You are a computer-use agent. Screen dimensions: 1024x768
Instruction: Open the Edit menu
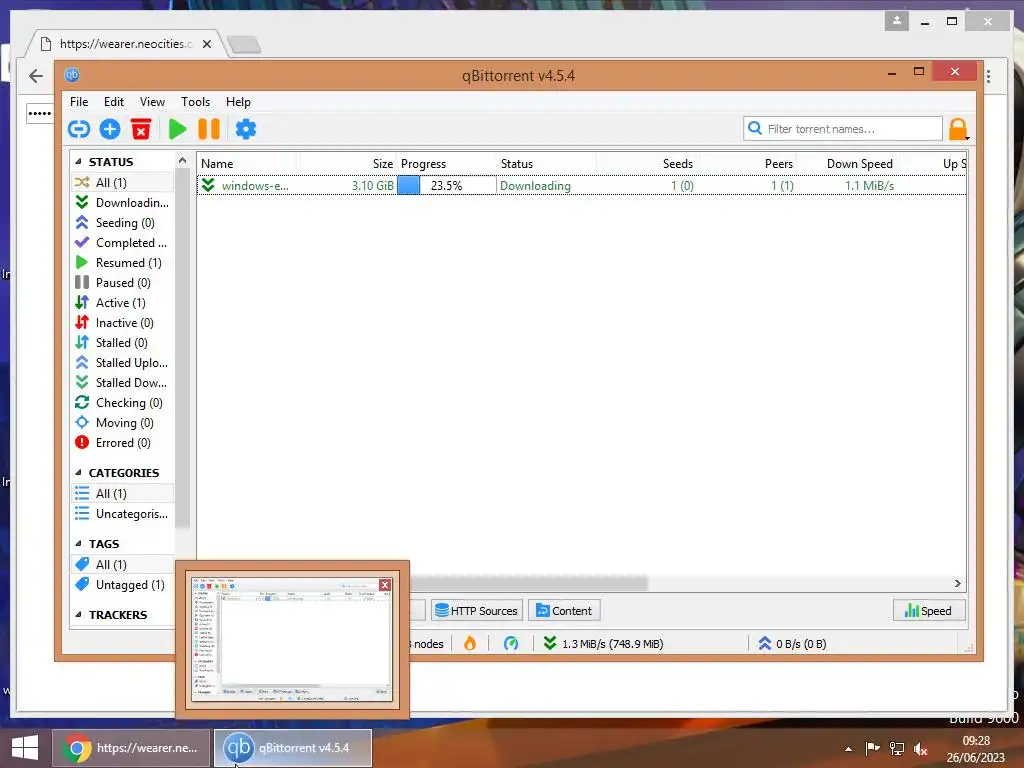tap(114, 102)
